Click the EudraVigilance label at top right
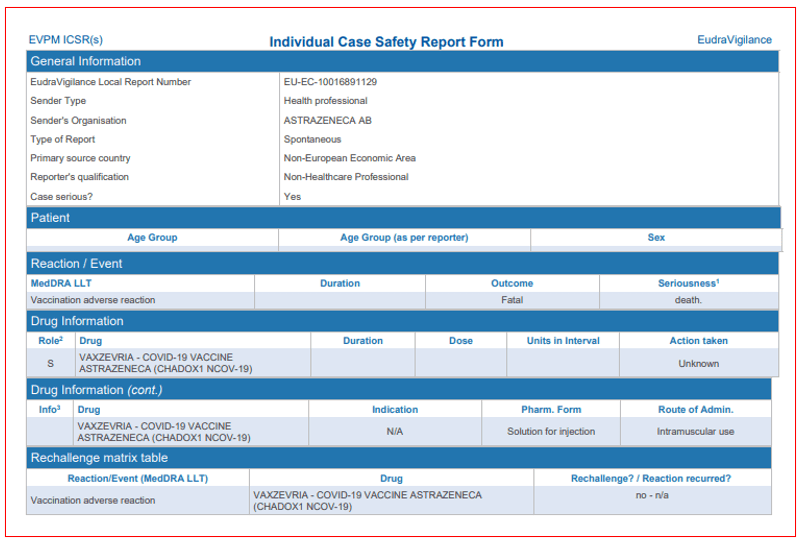 pyautogui.click(x=734, y=40)
